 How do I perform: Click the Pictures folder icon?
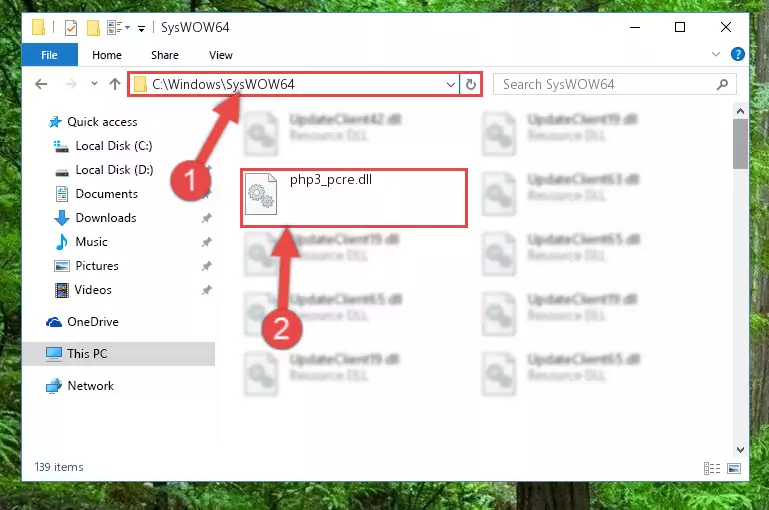click(62, 266)
